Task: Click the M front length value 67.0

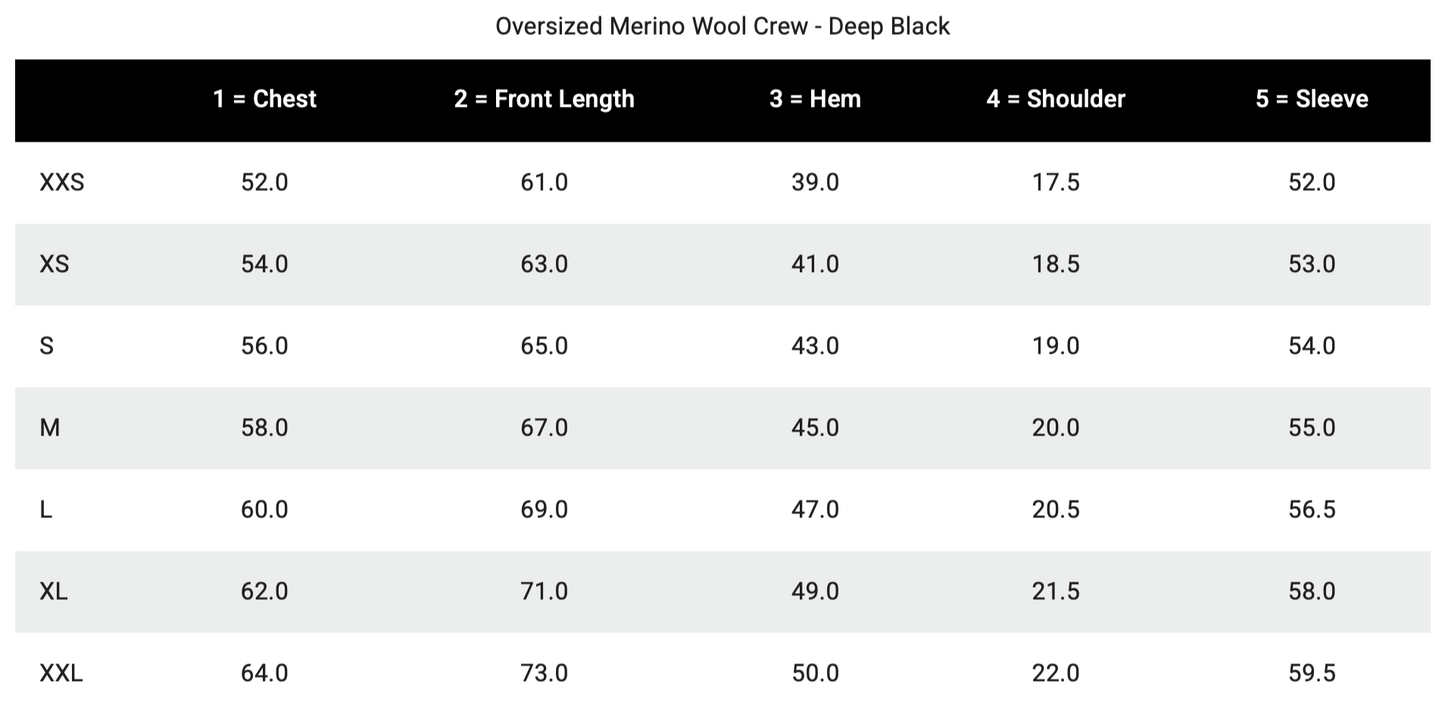Action: coord(544,428)
